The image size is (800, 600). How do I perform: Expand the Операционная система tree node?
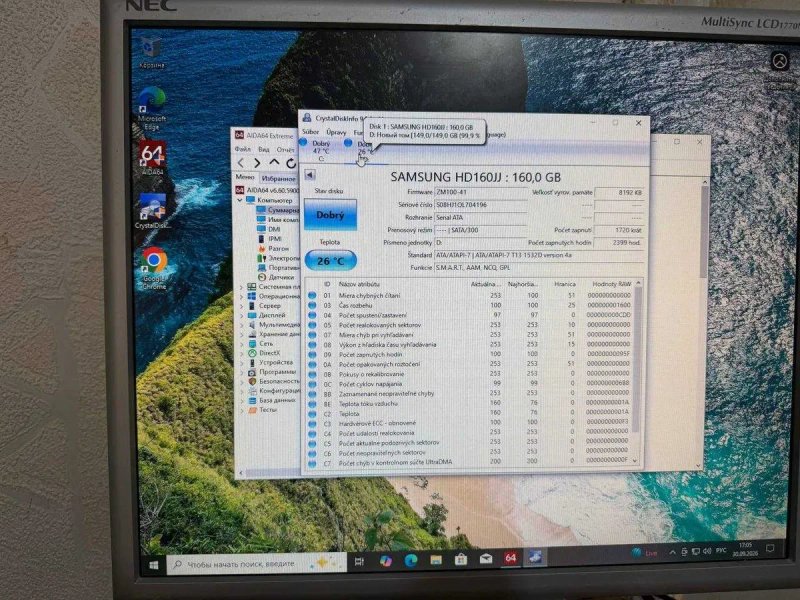tap(242, 296)
